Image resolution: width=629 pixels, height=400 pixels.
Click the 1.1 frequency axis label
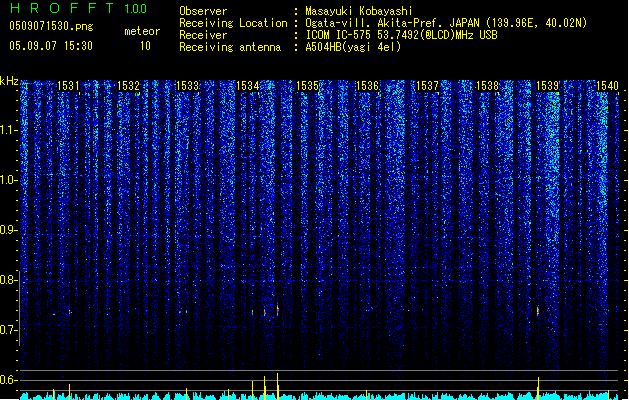[9, 130]
